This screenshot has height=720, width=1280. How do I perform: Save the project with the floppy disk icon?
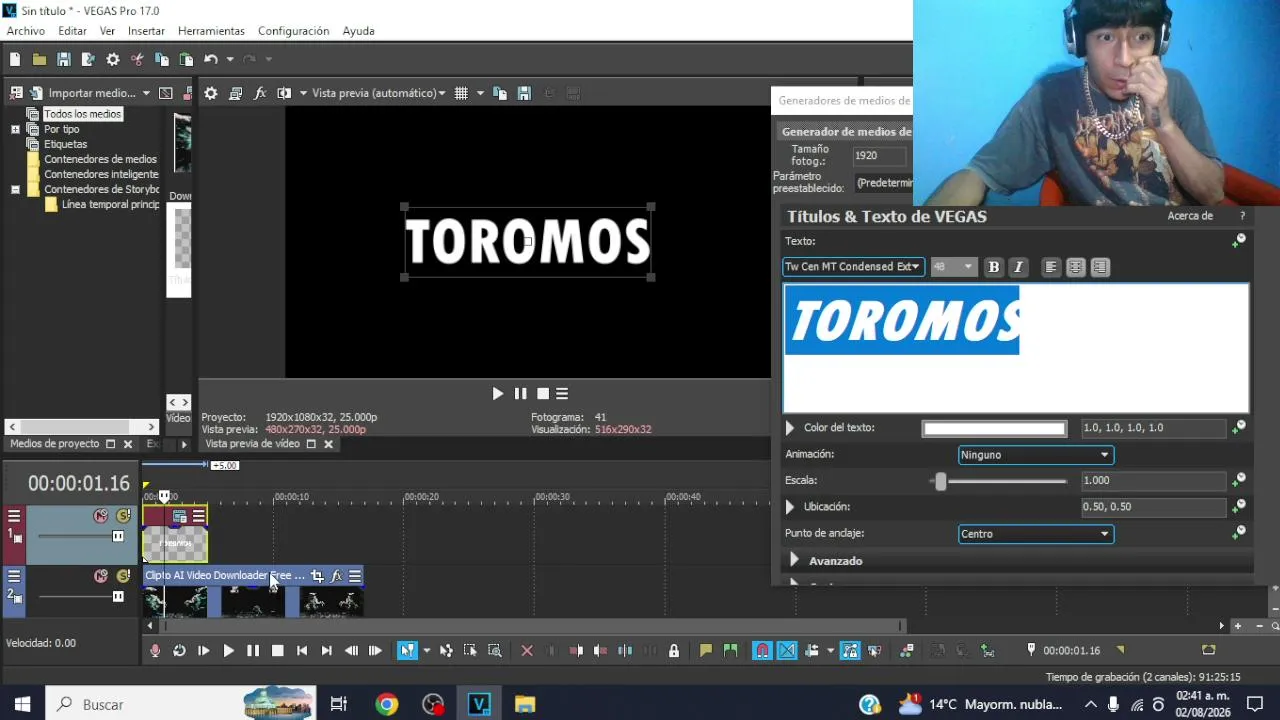click(x=63, y=60)
